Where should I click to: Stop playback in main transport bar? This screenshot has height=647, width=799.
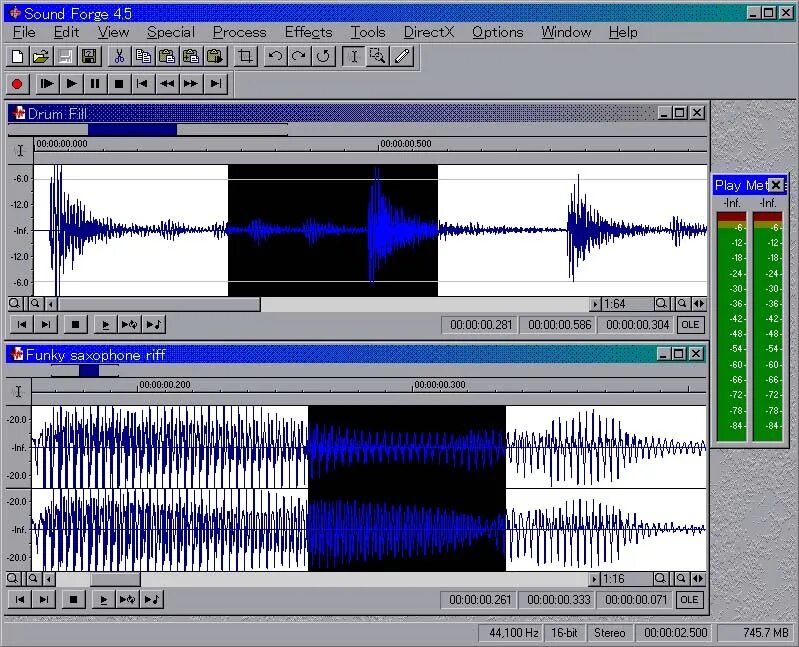click(x=119, y=84)
